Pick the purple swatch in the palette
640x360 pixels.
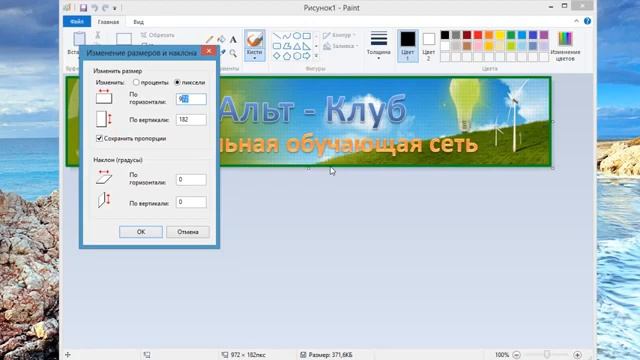(544, 35)
